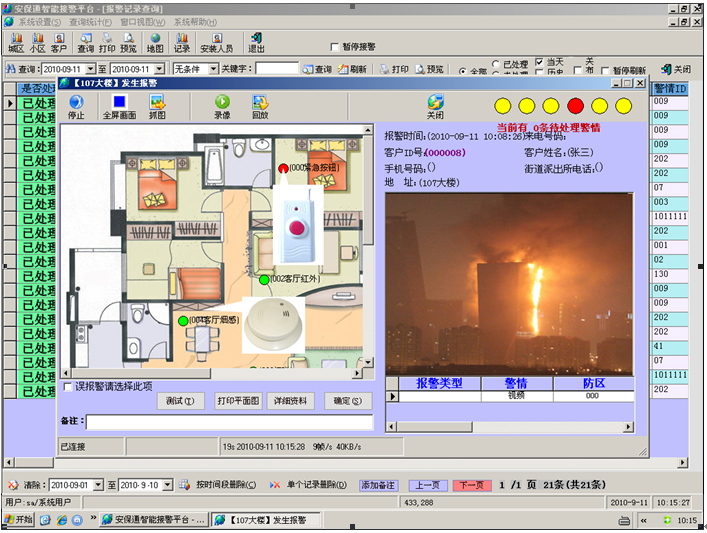
Task: Open the 2010-09-01 clear-from date dropdown
Action: [x=98, y=485]
